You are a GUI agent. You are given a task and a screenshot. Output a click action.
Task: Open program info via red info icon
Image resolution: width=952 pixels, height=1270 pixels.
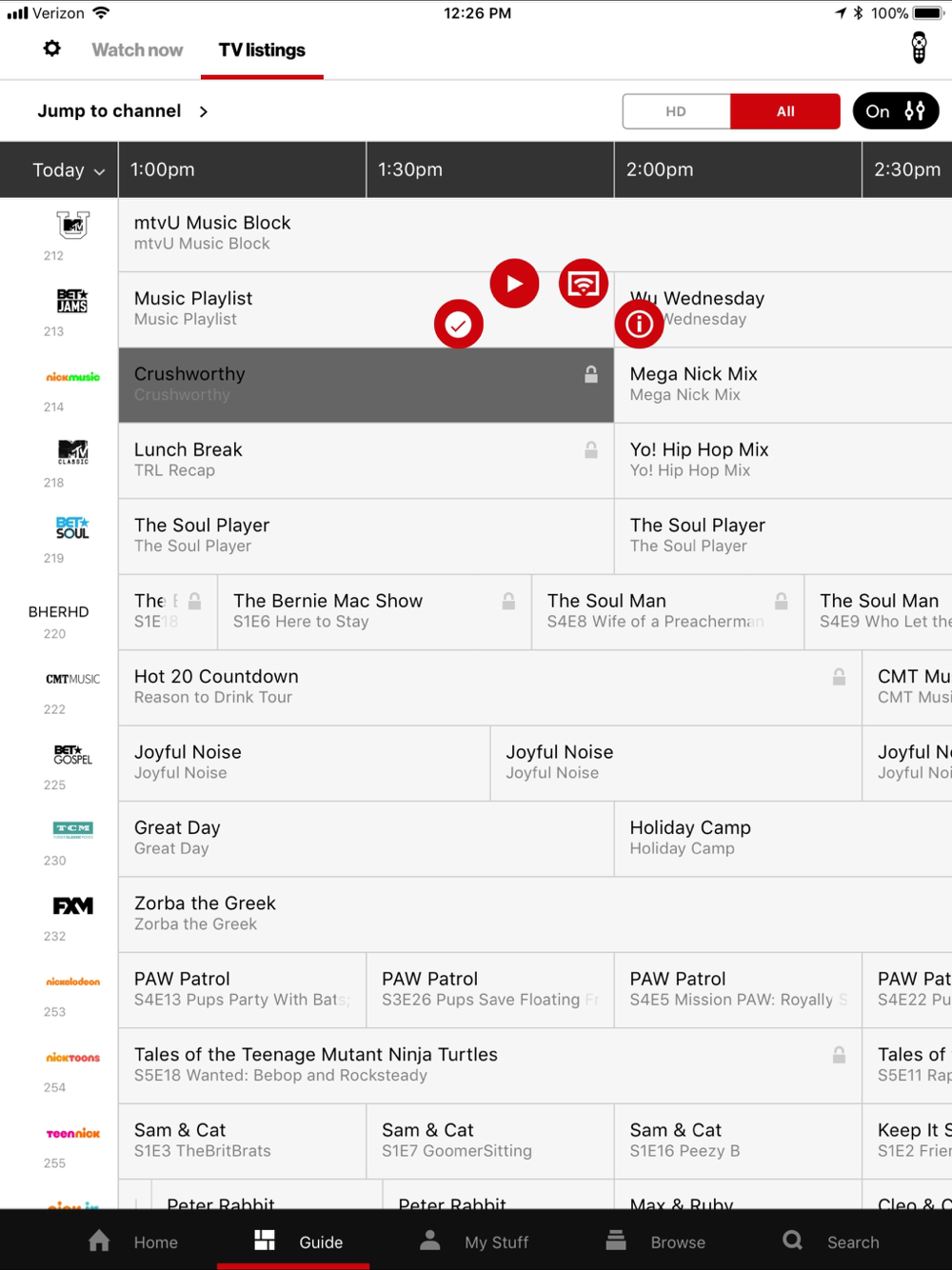639,325
